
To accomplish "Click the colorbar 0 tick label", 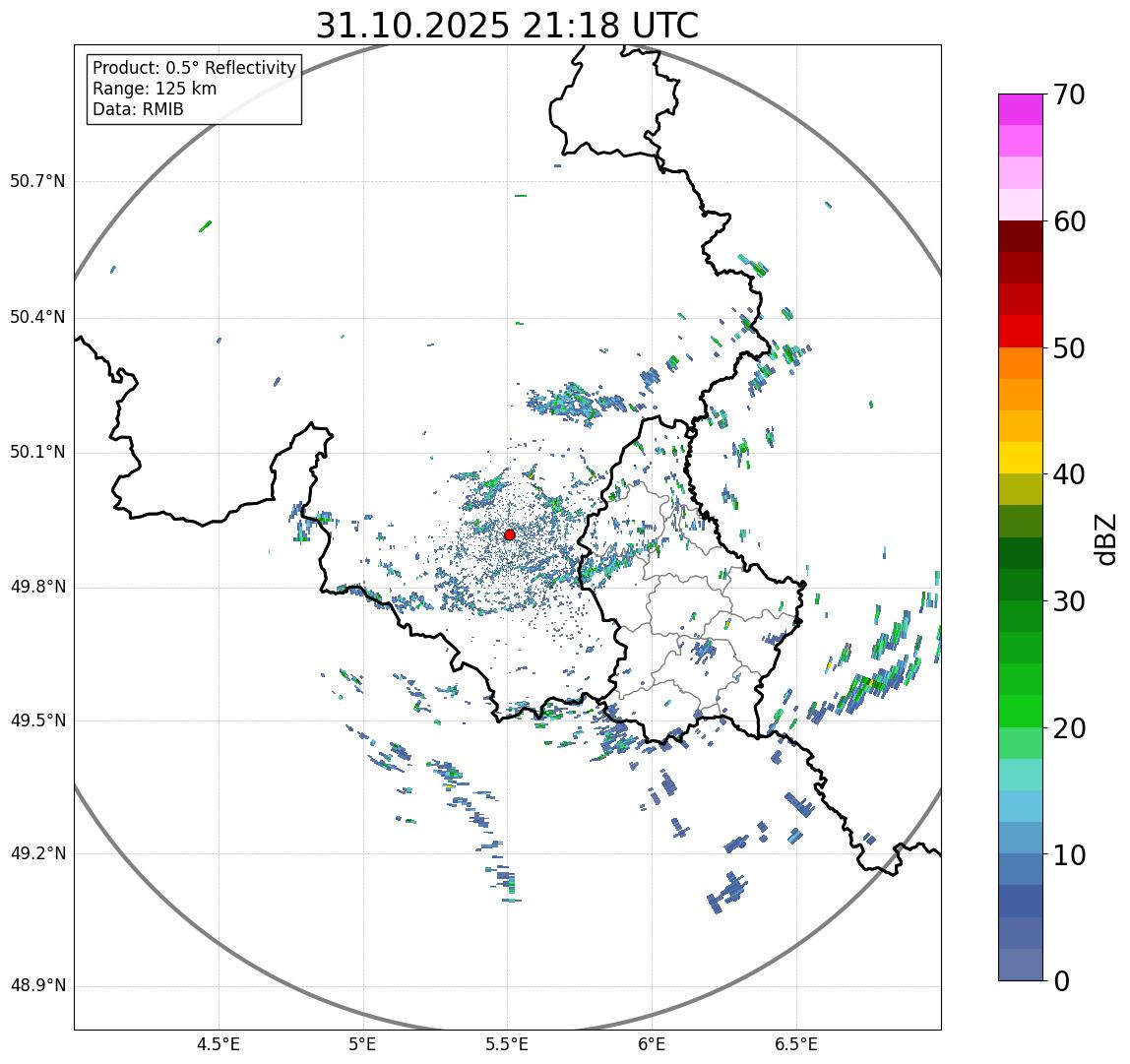I will [x=1061, y=981].
